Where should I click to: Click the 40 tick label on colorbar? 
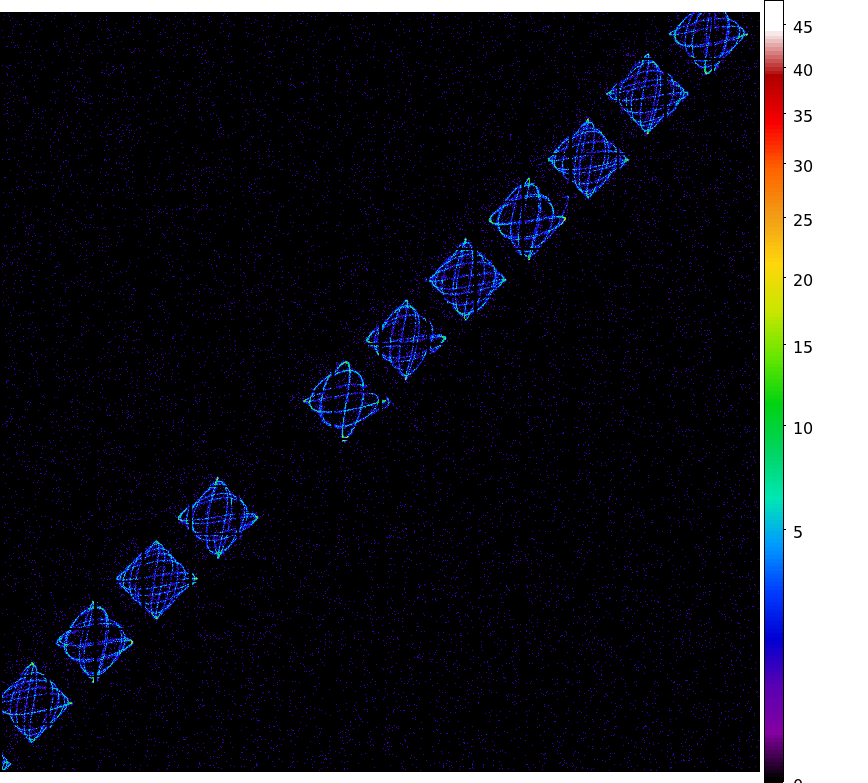(802, 70)
